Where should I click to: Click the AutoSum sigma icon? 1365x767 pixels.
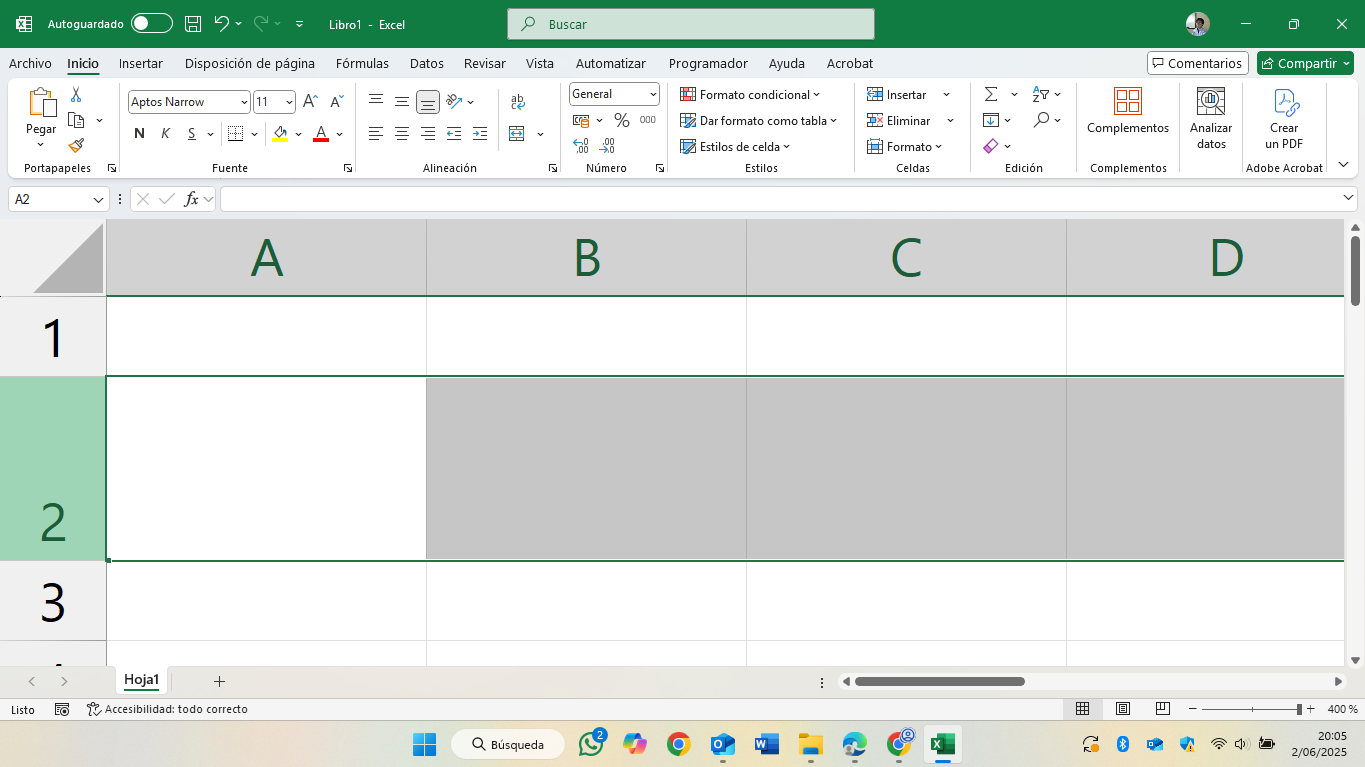pyautogui.click(x=991, y=94)
